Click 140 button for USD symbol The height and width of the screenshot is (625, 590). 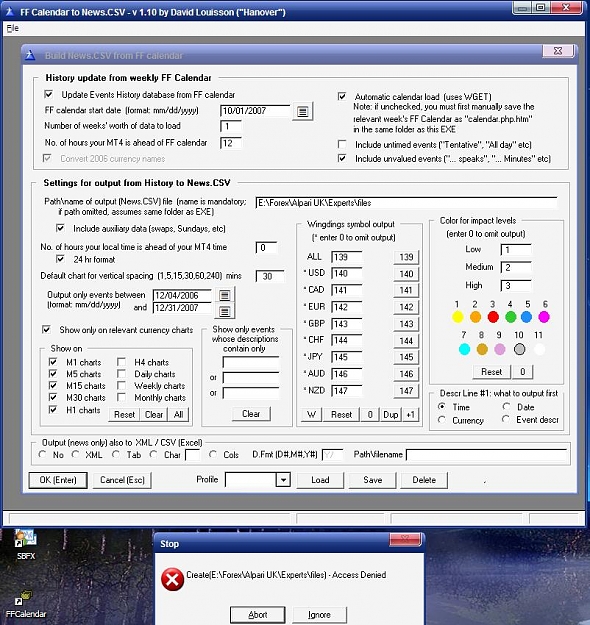tap(406, 274)
